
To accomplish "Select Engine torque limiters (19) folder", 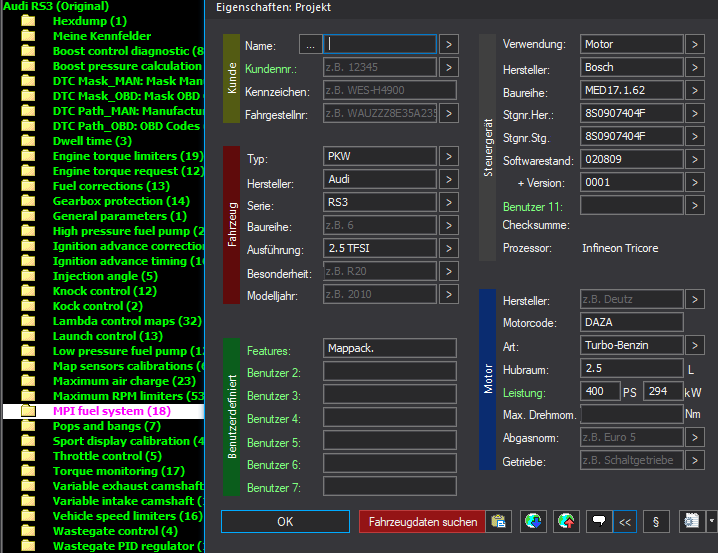I will 128,156.
